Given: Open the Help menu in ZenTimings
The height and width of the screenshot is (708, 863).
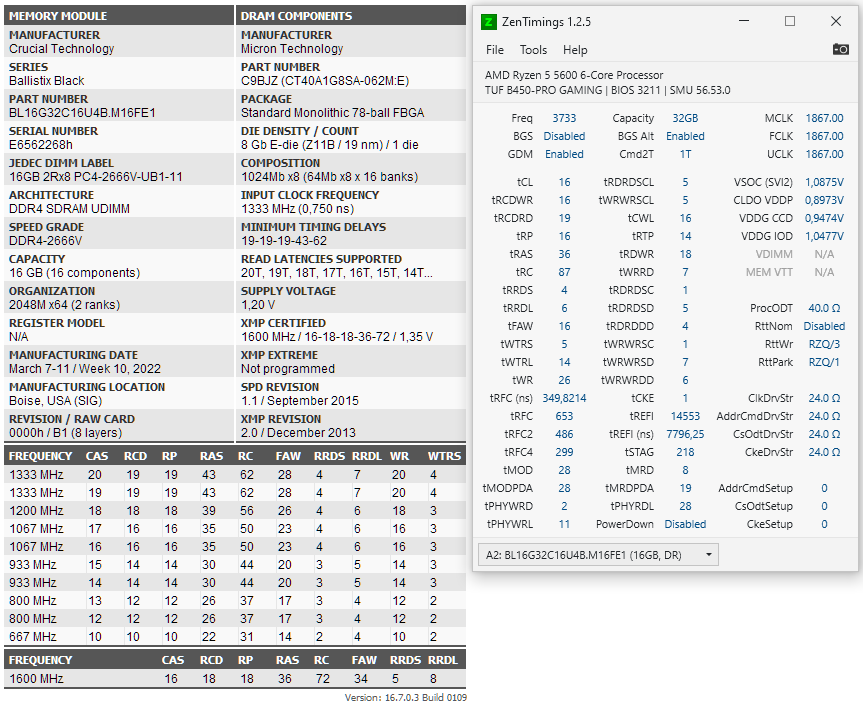Looking at the screenshot, I should 575,50.
